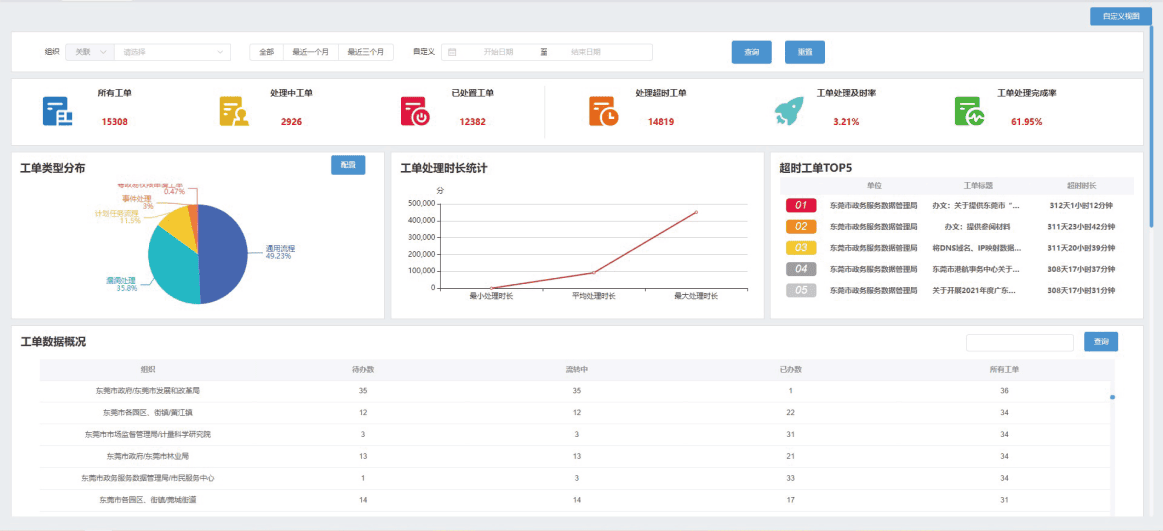Click the 平均处理时长 data point on the line chart
The width and height of the screenshot is (1163, 531).
(593, 273)
